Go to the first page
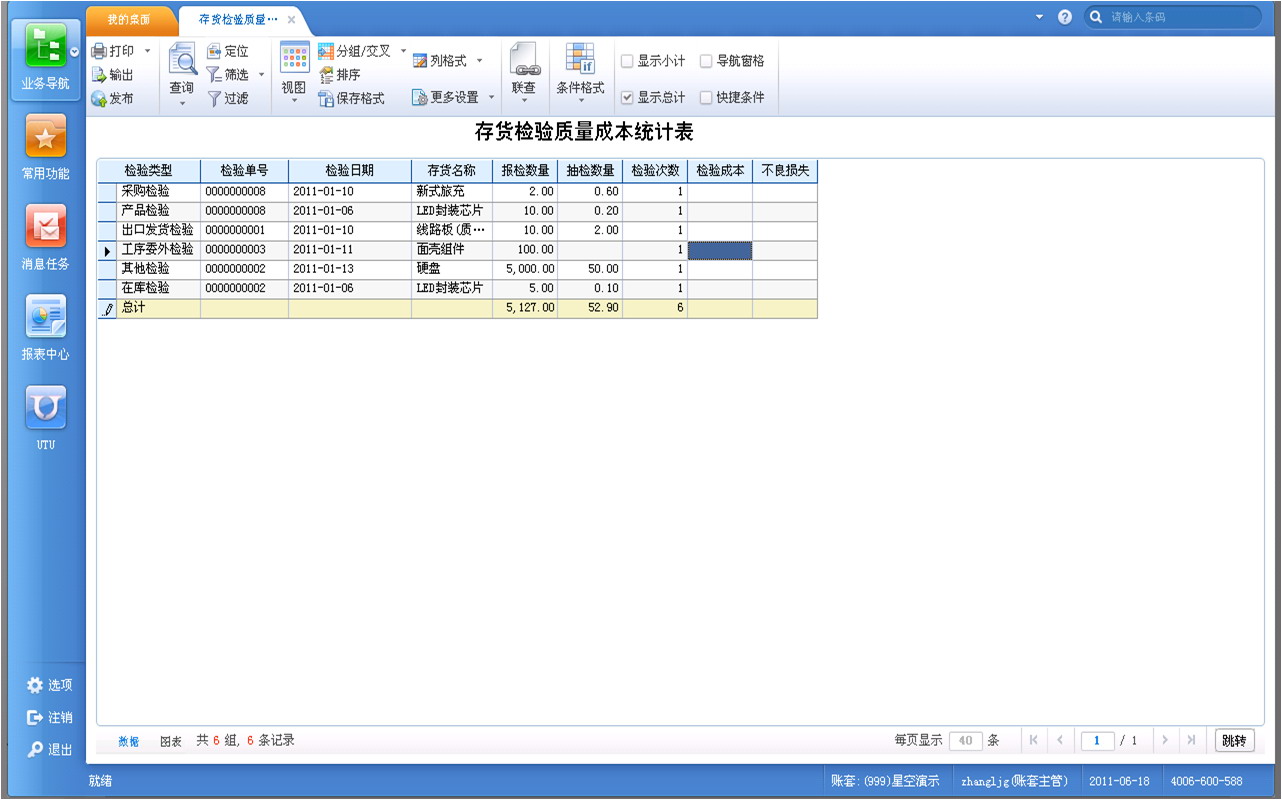The height and width of the screenshot is (800, 1282). pyautogui.click(x=1033, y=741)
